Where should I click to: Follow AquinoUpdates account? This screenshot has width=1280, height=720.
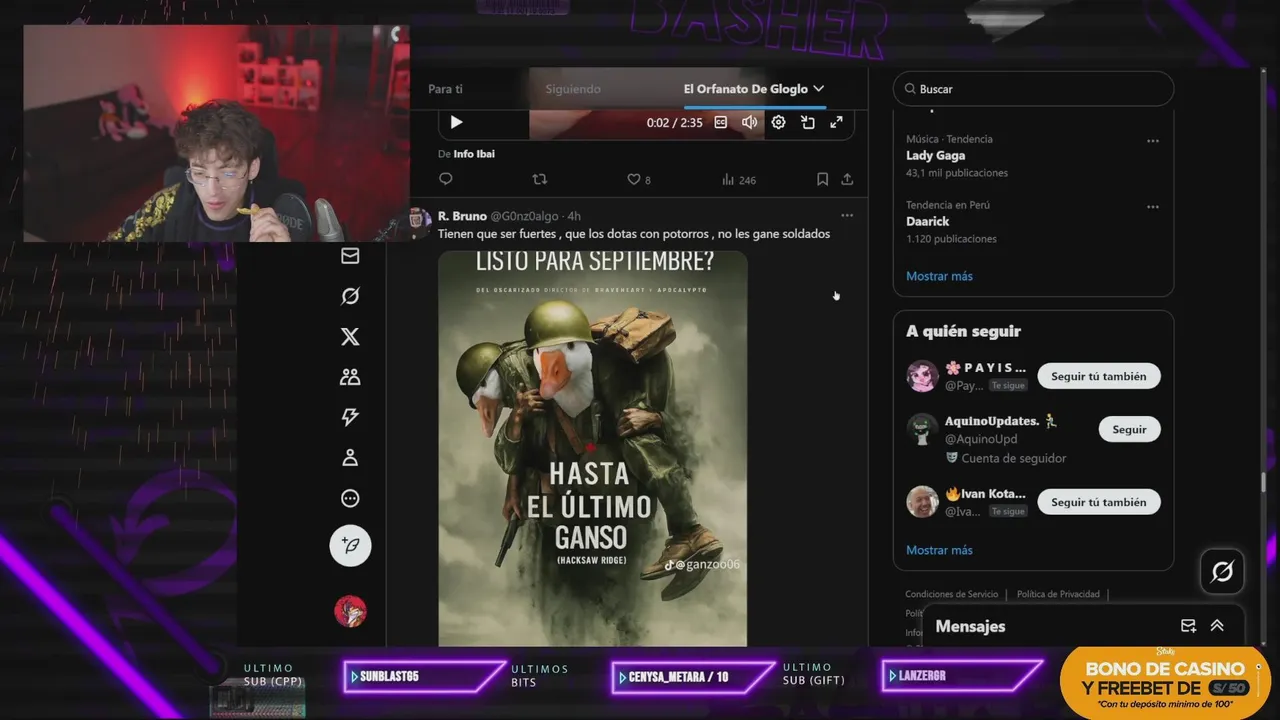[x=1129, y=429]
